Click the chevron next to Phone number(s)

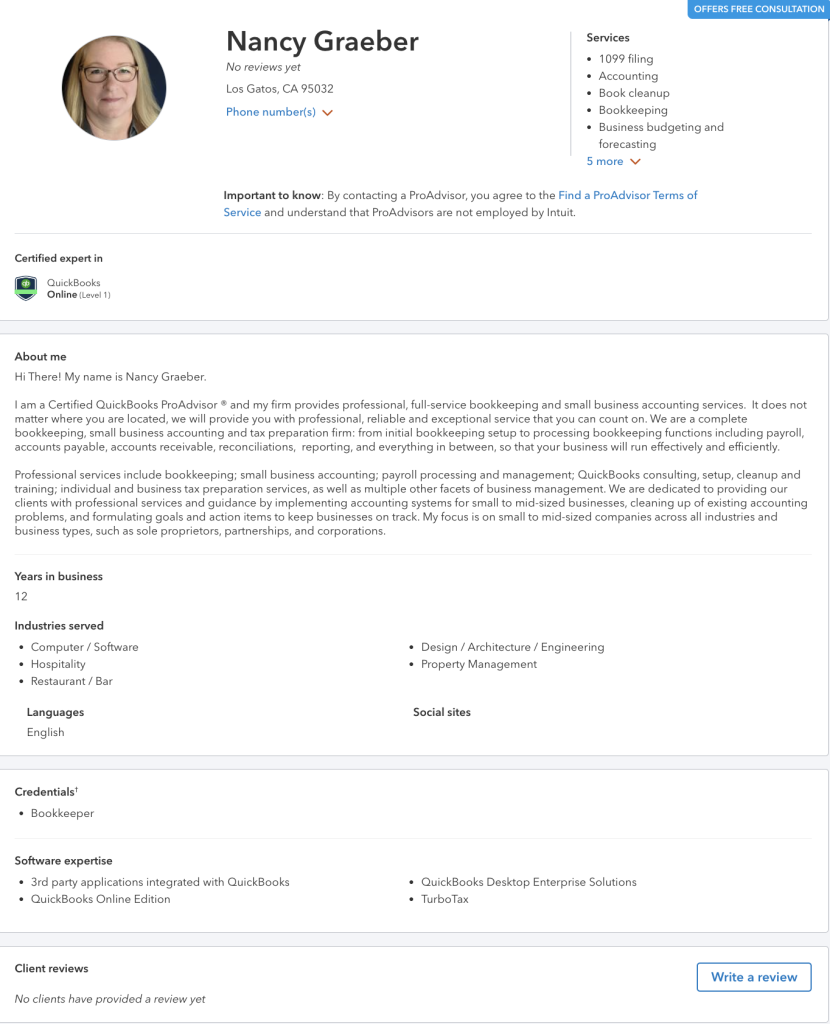328,113
